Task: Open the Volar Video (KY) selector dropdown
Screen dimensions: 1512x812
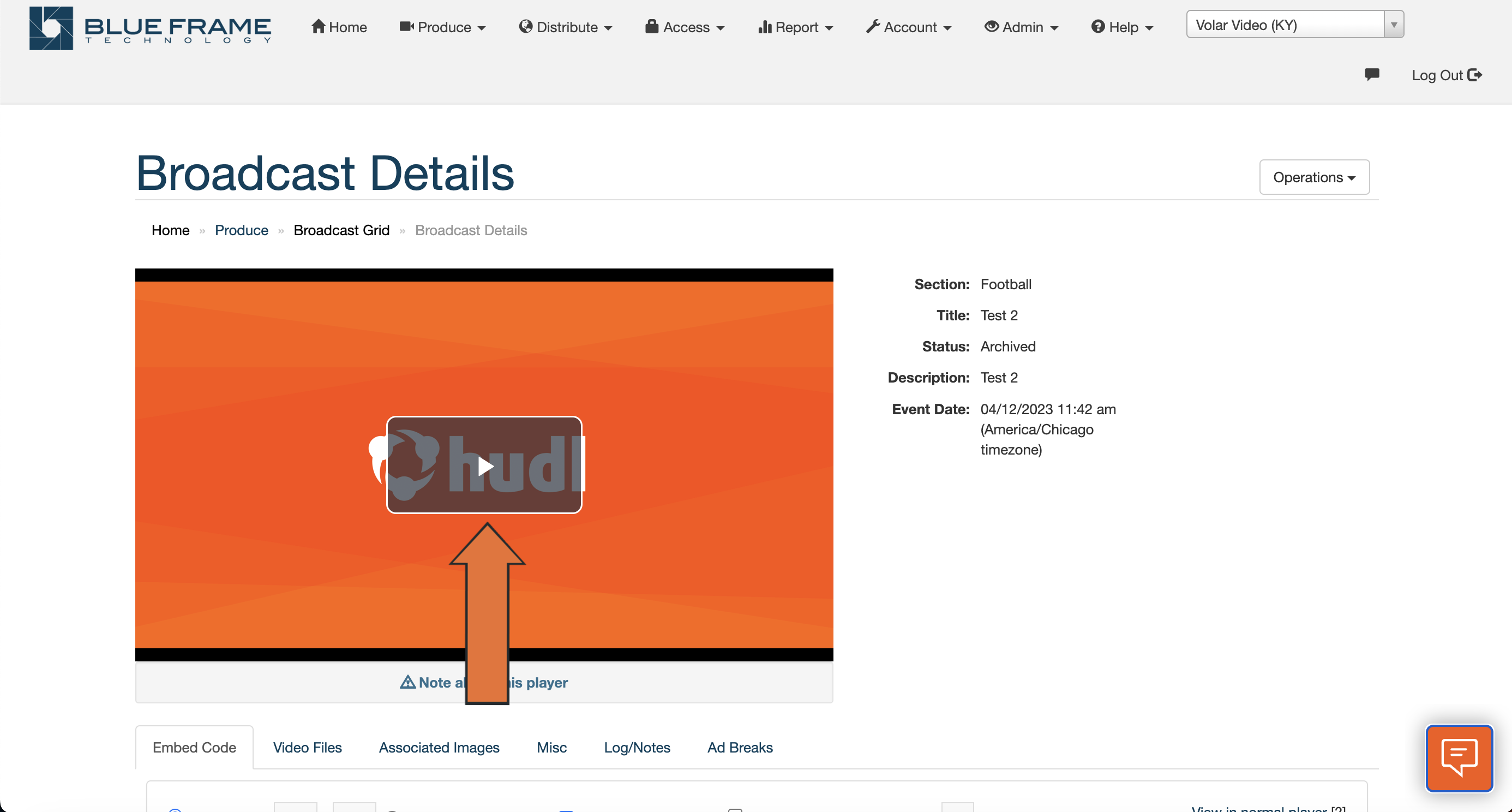Action: pyautogui.click(x=1395, y=24)
